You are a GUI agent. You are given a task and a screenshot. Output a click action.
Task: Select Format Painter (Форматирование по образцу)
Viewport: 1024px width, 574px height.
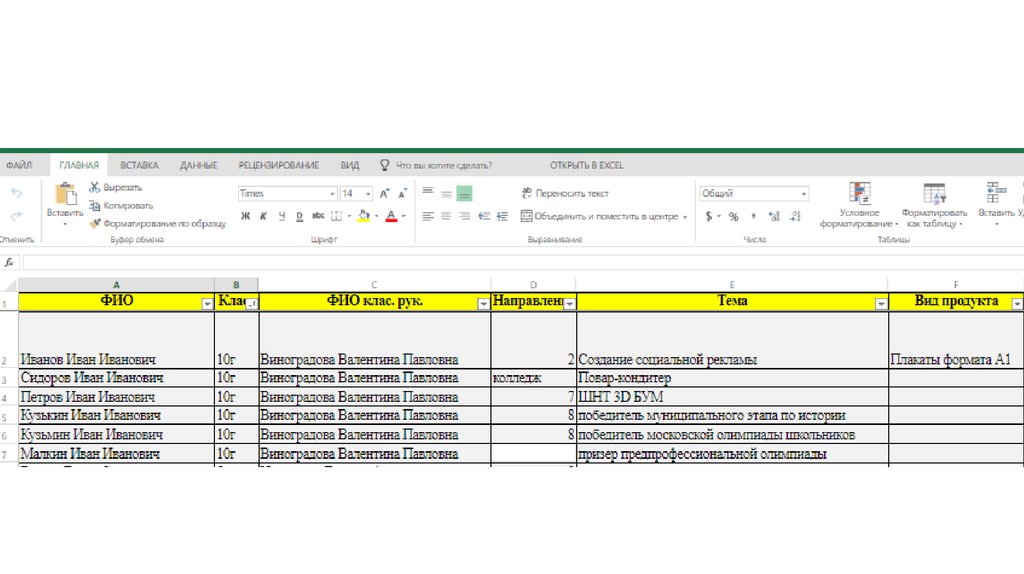click(x=95, y=223)
